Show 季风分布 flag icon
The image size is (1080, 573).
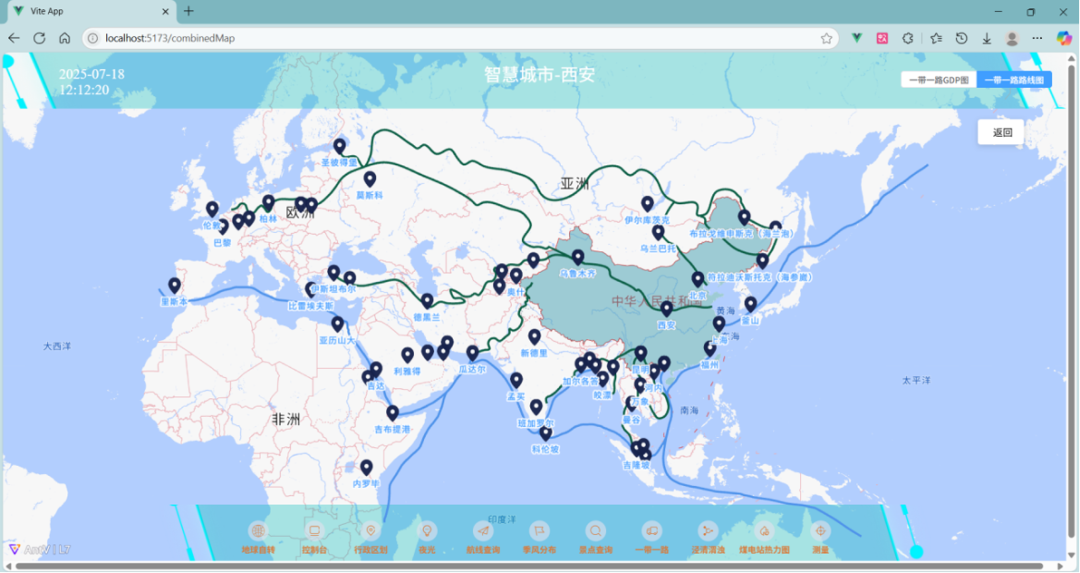(x=539, y=531)
